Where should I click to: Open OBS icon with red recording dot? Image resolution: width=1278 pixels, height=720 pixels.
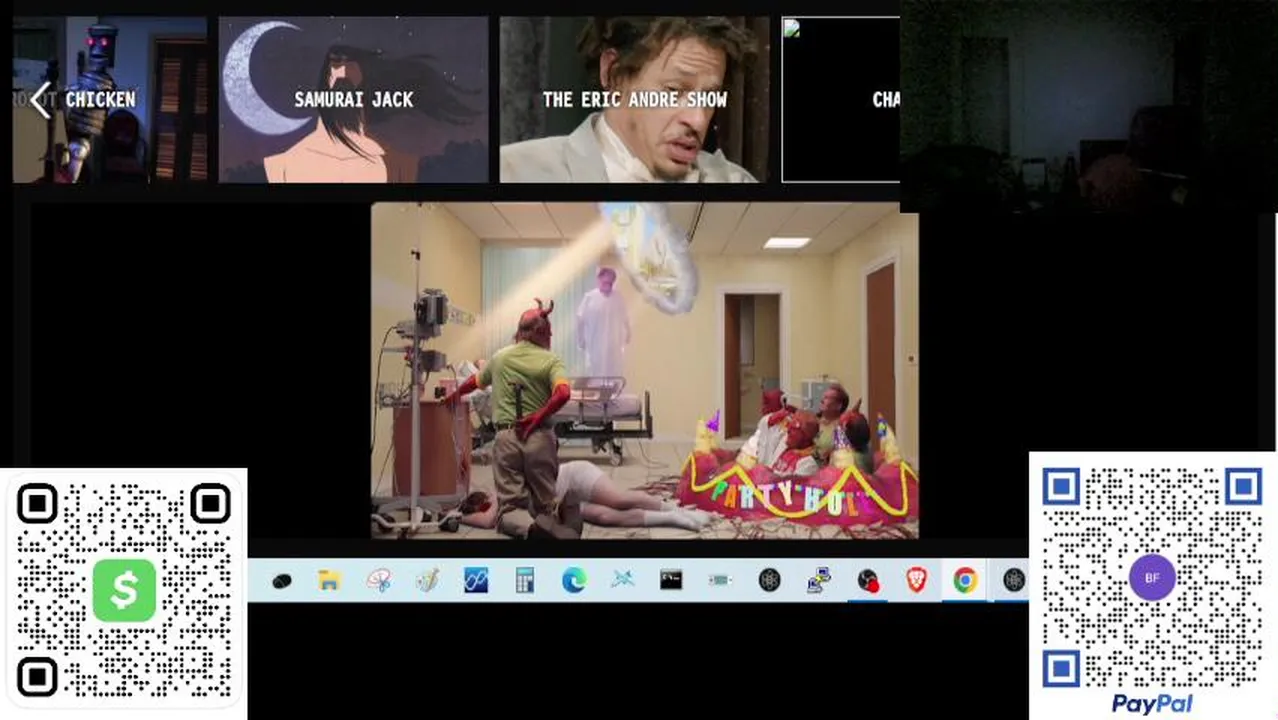point(868,580)
